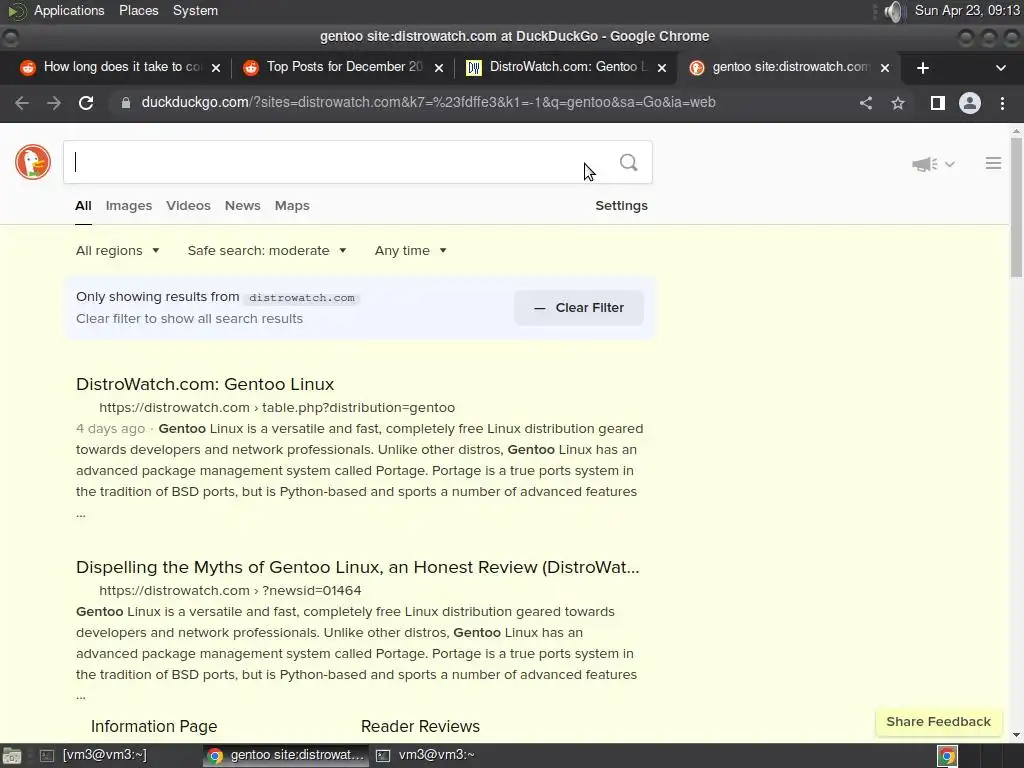Screen dimensions: 1024x768
Task: Click the Chrome address bar URL
Action: pyautogui.click(x=428, y=103)
